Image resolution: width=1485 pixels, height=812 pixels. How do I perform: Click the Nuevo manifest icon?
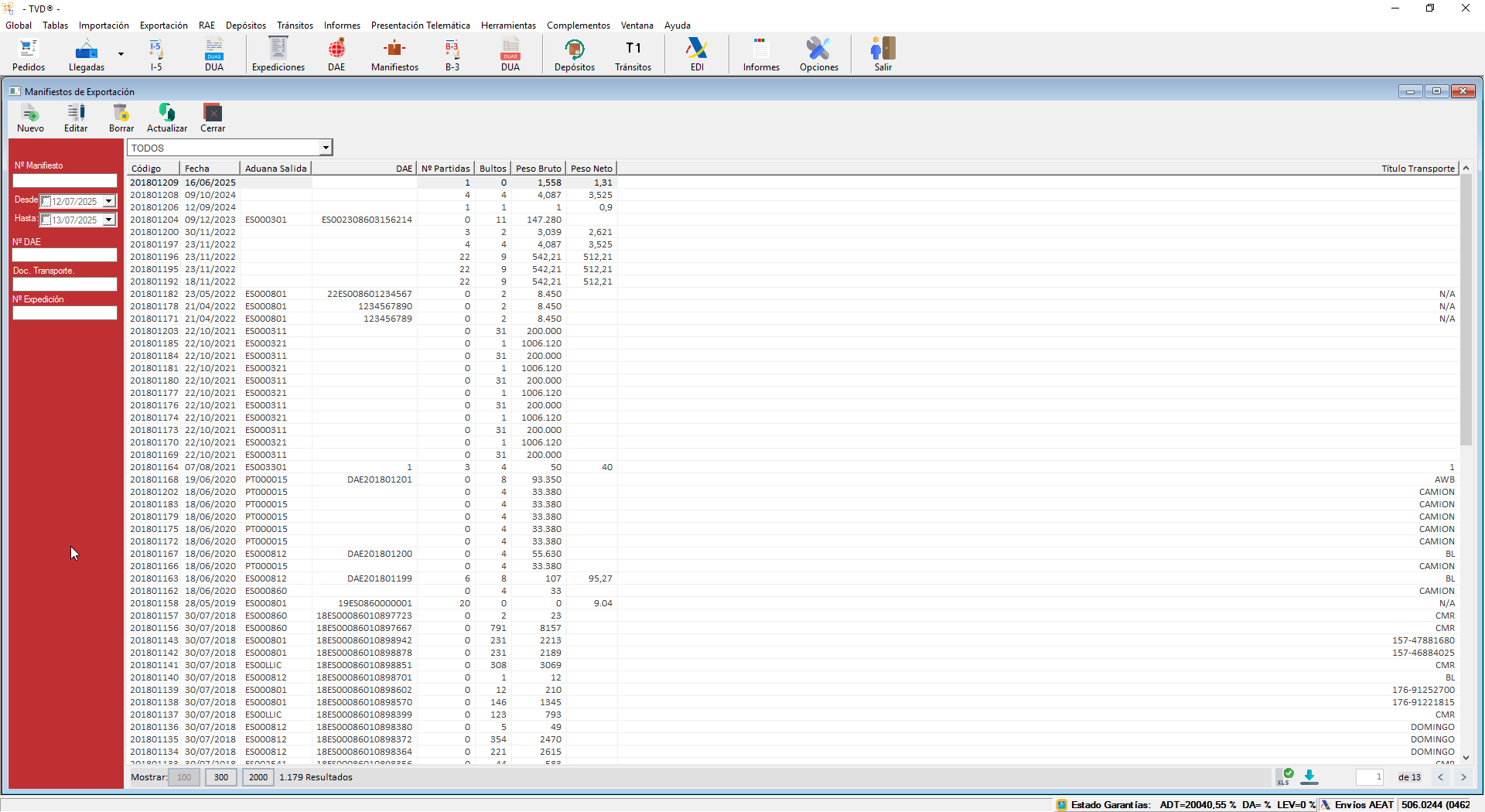pos(30,118)
